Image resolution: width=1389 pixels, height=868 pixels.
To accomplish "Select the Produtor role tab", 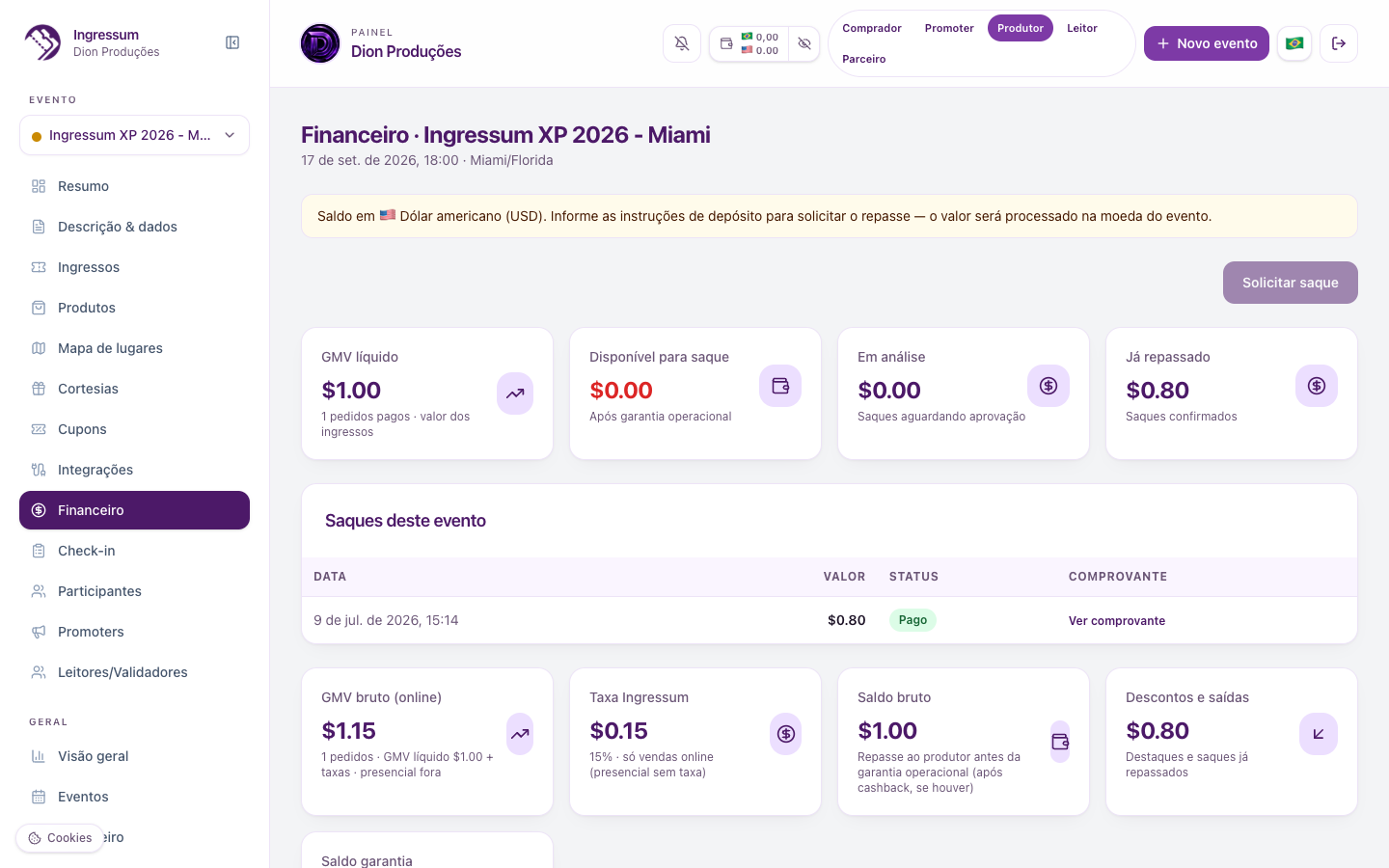I will point(1021,28).
